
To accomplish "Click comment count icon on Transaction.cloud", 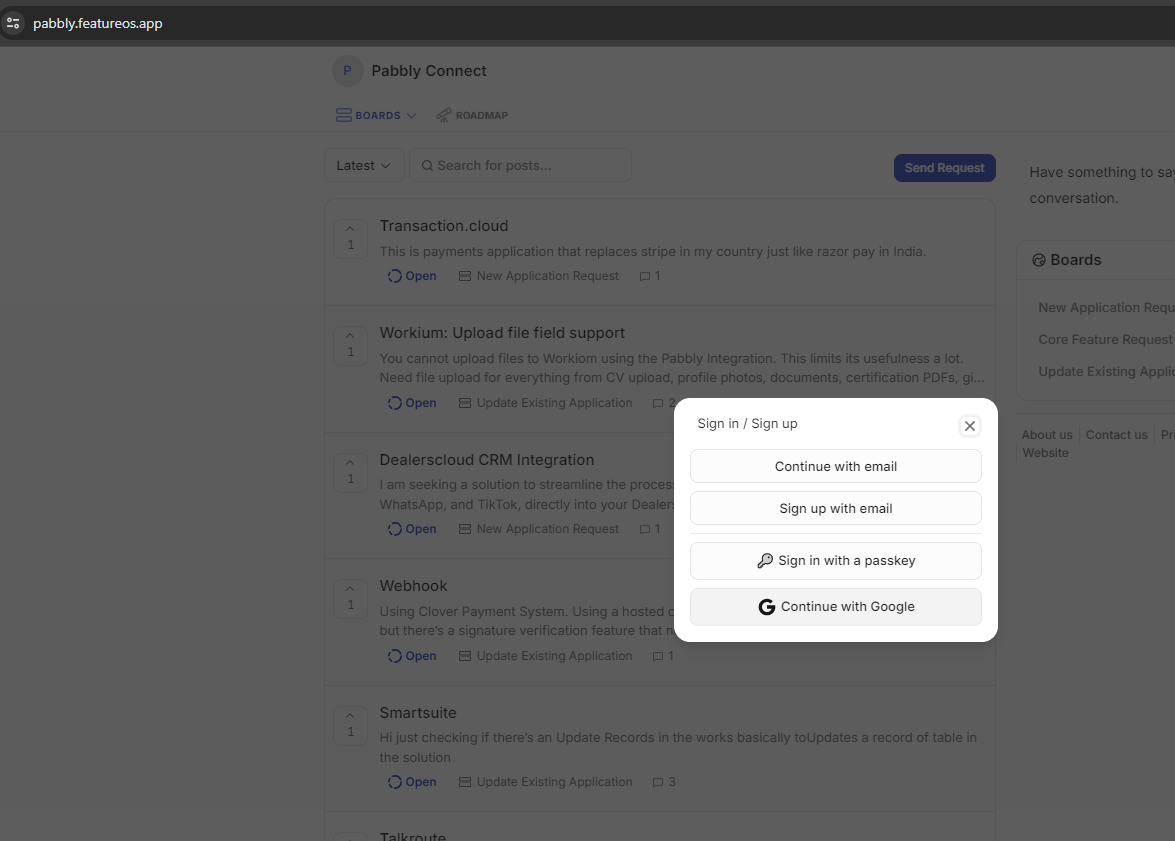I will [x=644, y=277].
